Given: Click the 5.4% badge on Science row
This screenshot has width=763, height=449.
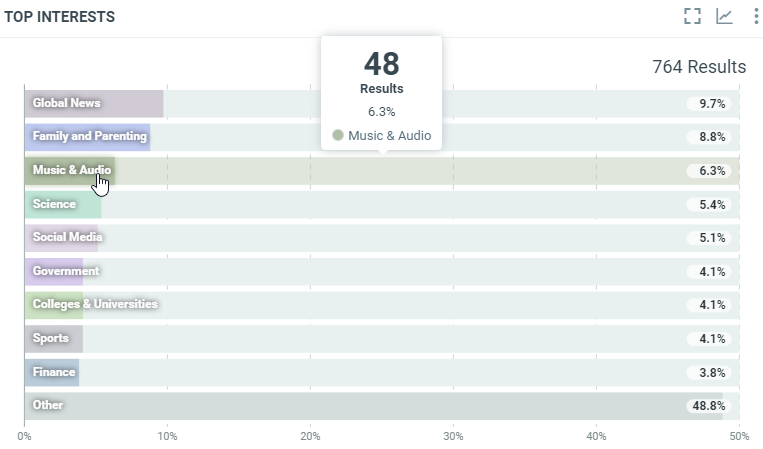Looking at the screenshot, I should [x=712, y=205].
